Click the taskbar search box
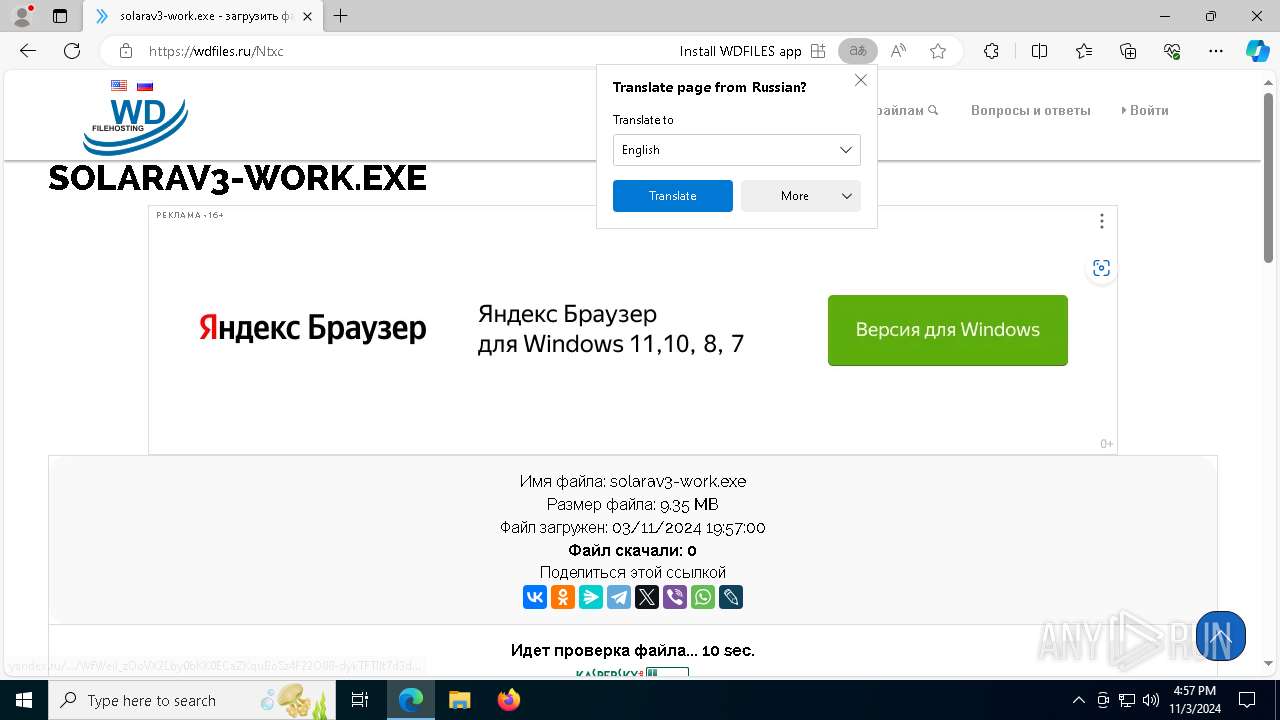 tap(192, 700)
